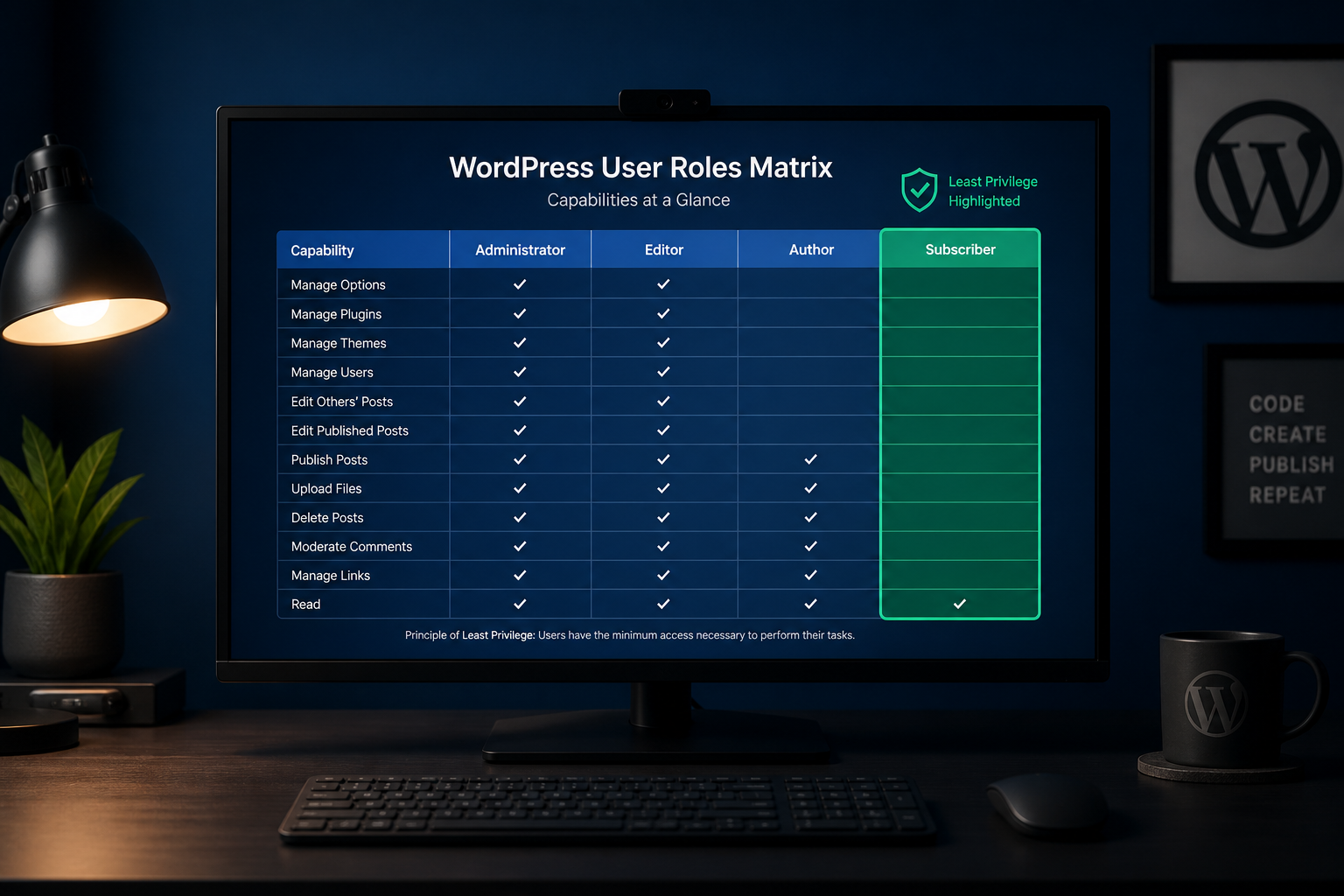
Task: Select the Capability column header
Action: click(363, 249)
